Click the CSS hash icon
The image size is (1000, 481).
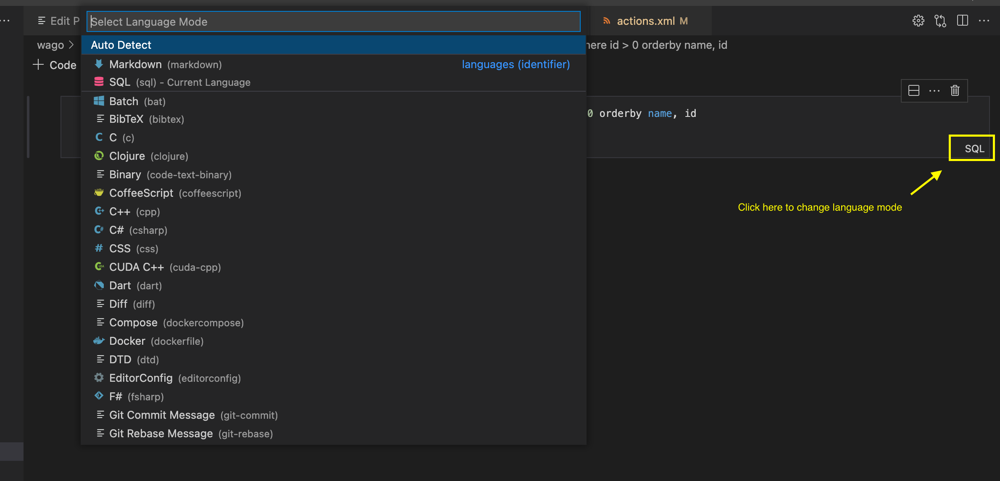pos(99,248)
